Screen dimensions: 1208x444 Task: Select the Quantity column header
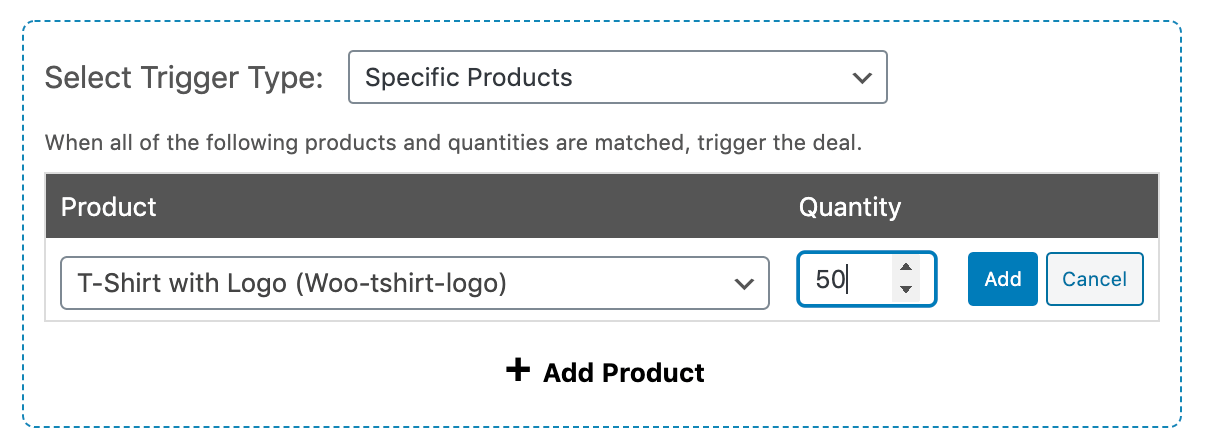pyautogui.click(x=850, y=207)
